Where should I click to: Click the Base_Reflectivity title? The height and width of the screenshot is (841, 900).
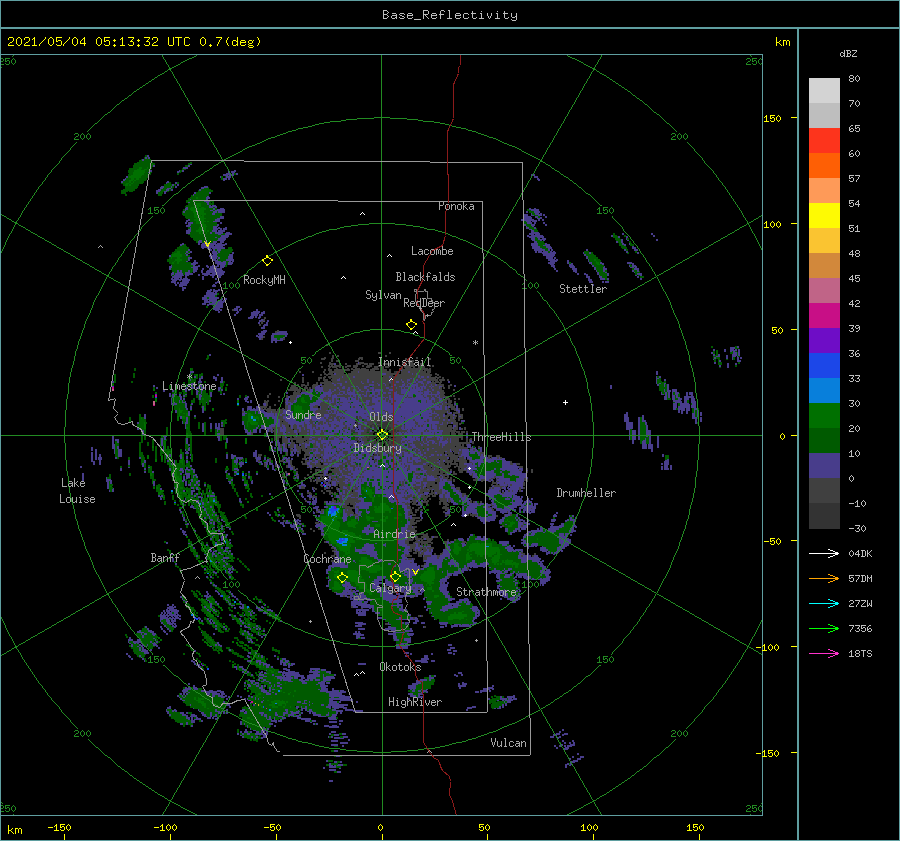tap(450, 15)
